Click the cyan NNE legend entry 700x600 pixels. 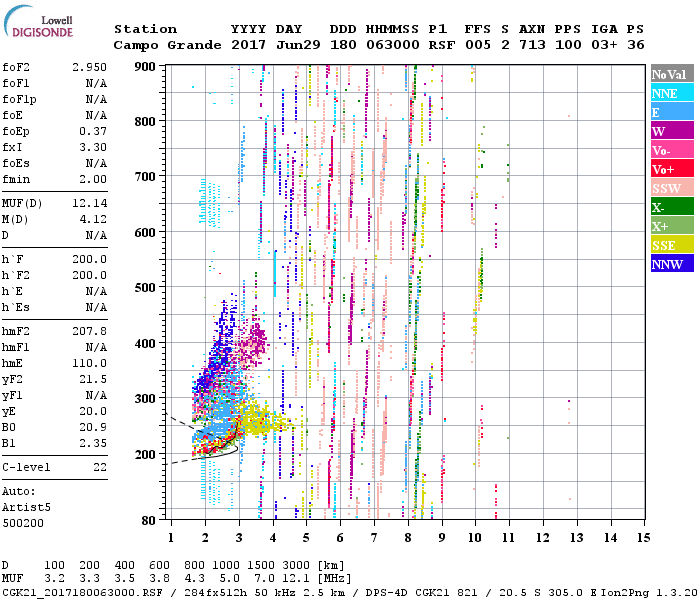point(672,93)
